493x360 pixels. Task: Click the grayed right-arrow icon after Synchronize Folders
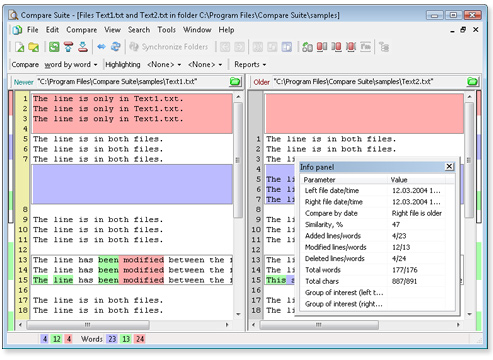[239, 47]
